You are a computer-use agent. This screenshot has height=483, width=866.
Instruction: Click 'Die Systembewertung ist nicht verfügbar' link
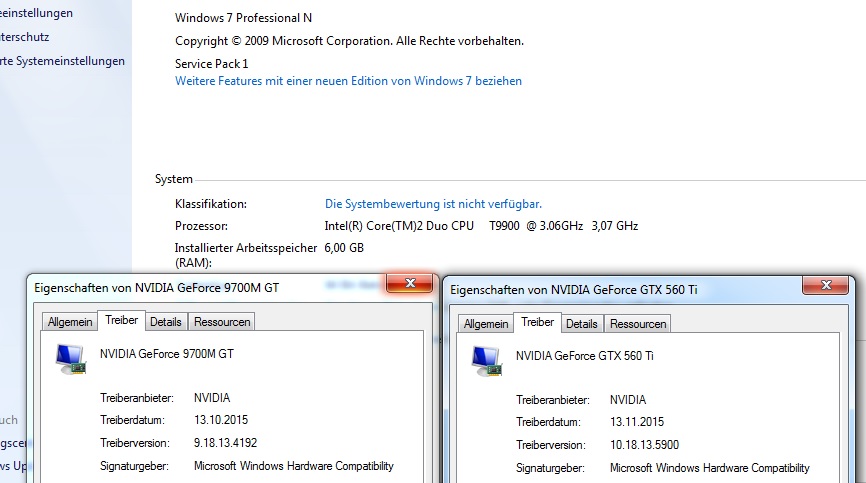(434, 204)
